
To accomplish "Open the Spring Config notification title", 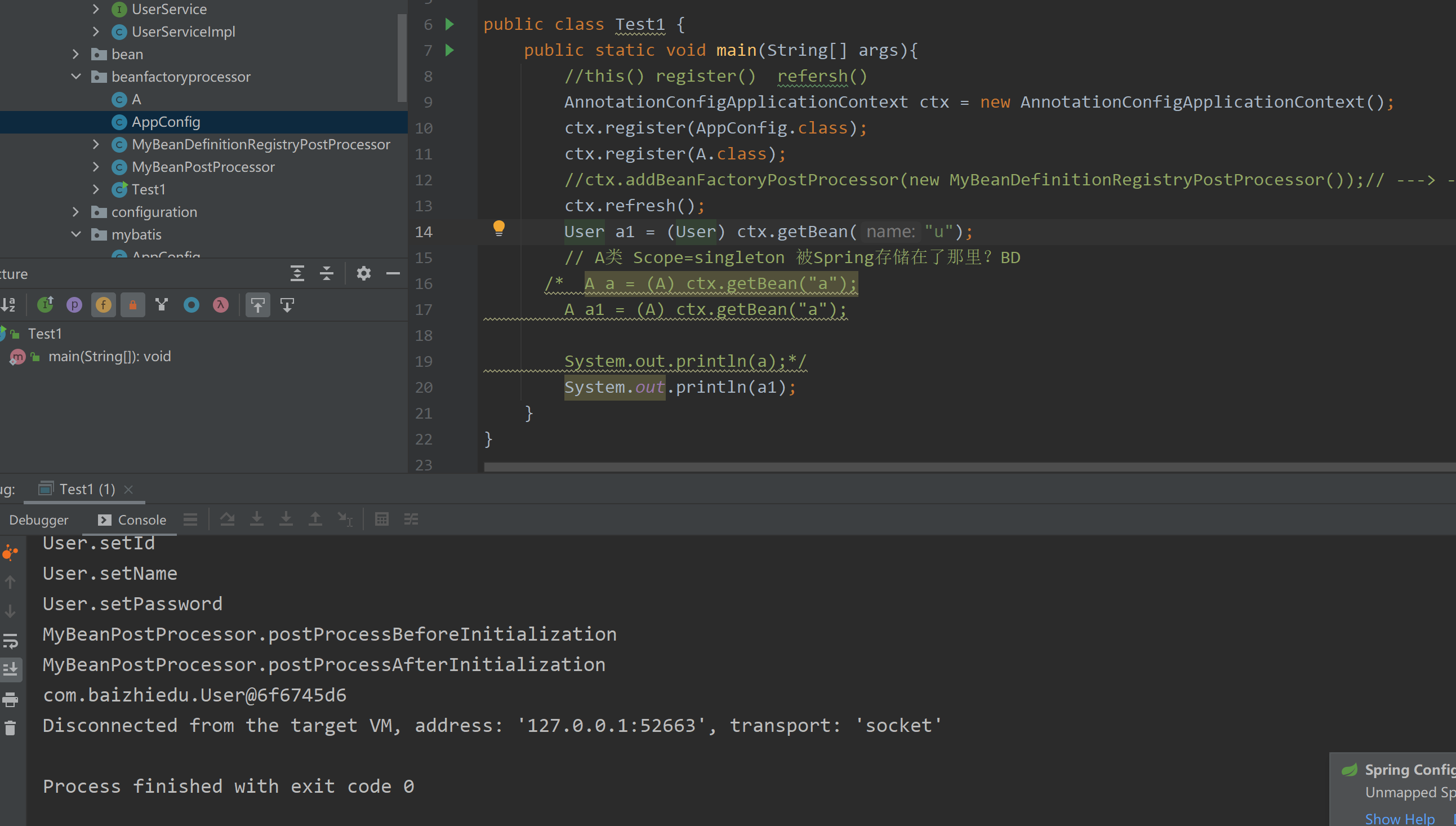I will point(1409,770).
